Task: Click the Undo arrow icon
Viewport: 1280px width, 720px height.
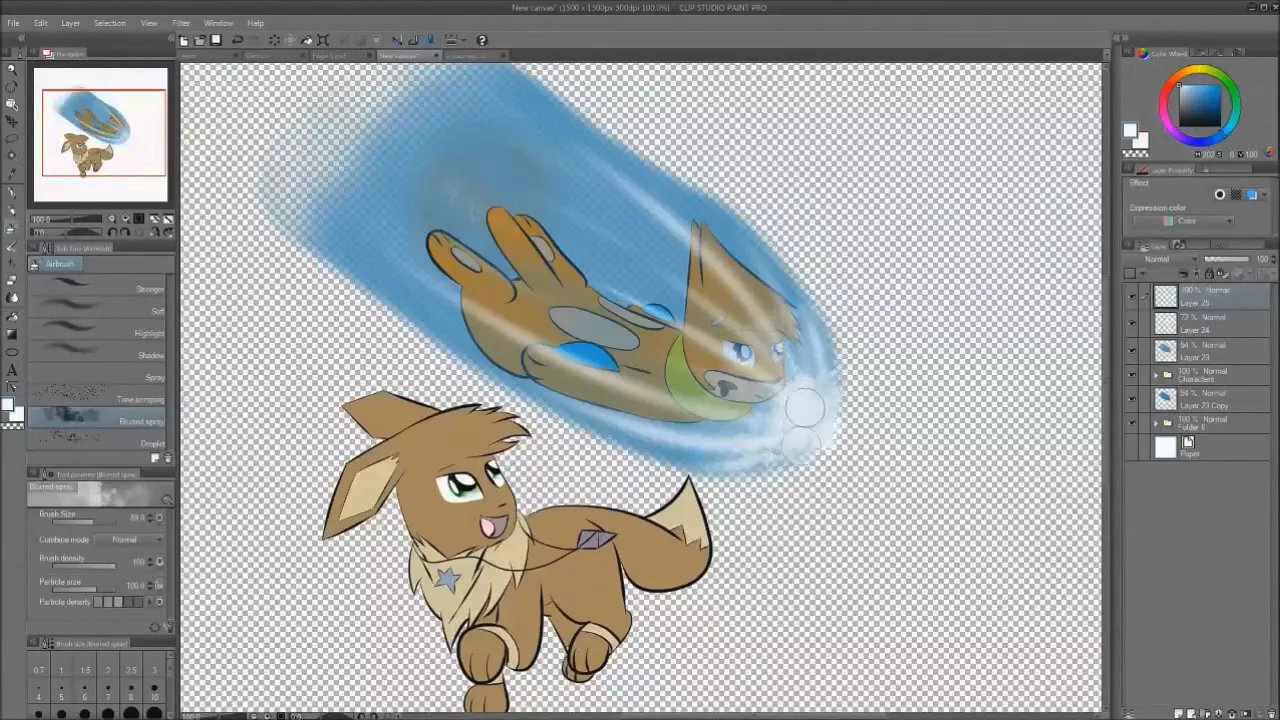Action: (237, 40)
